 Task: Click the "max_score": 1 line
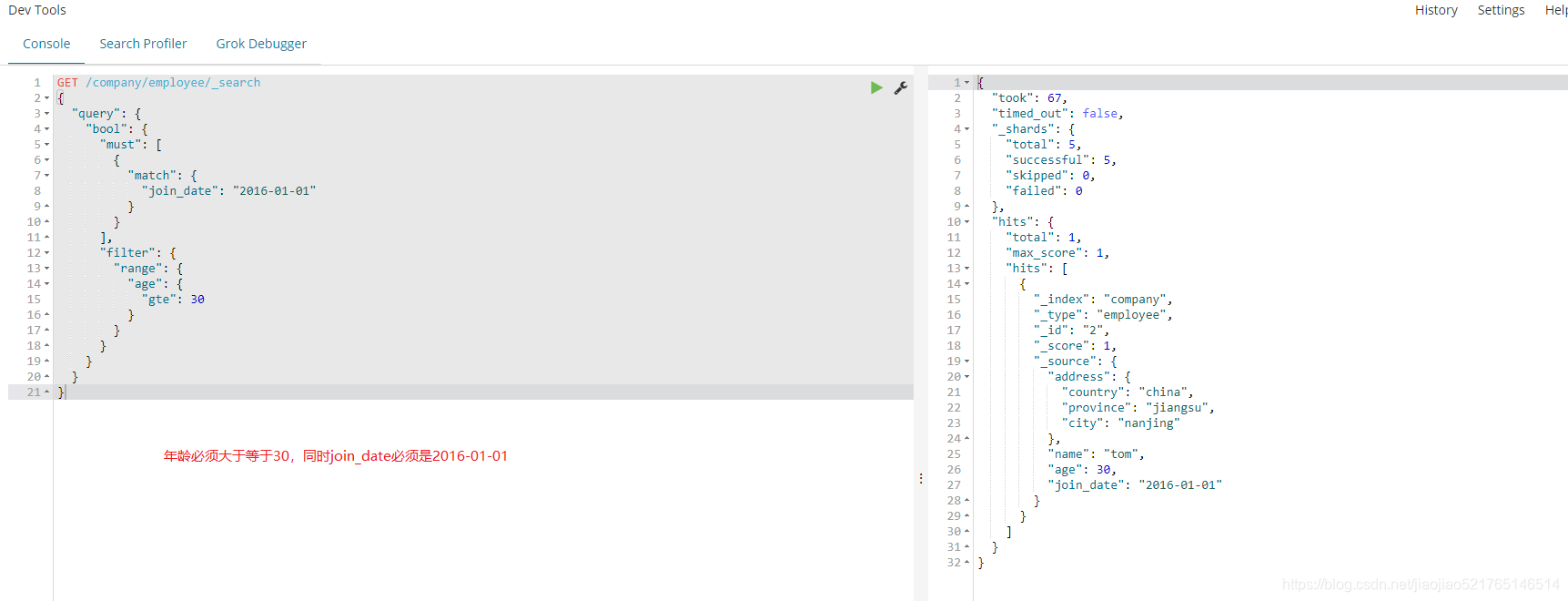pos(1057,253)
